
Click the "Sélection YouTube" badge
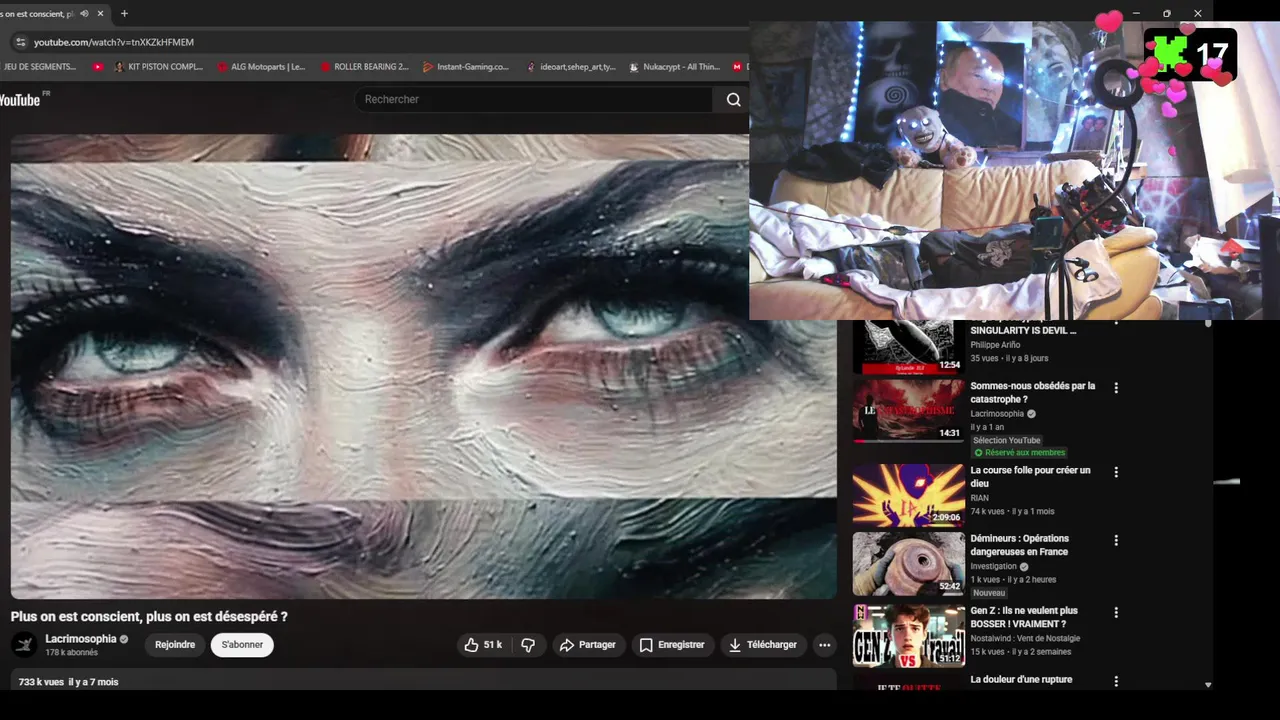point(1007,440)
